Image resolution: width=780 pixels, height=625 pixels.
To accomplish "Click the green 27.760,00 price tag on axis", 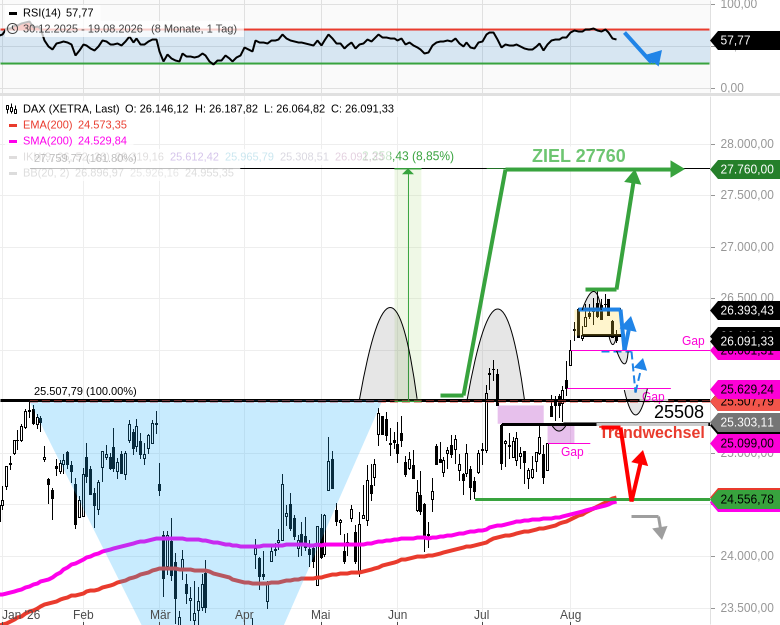I will pyautogui.click(x=746, y=169).
